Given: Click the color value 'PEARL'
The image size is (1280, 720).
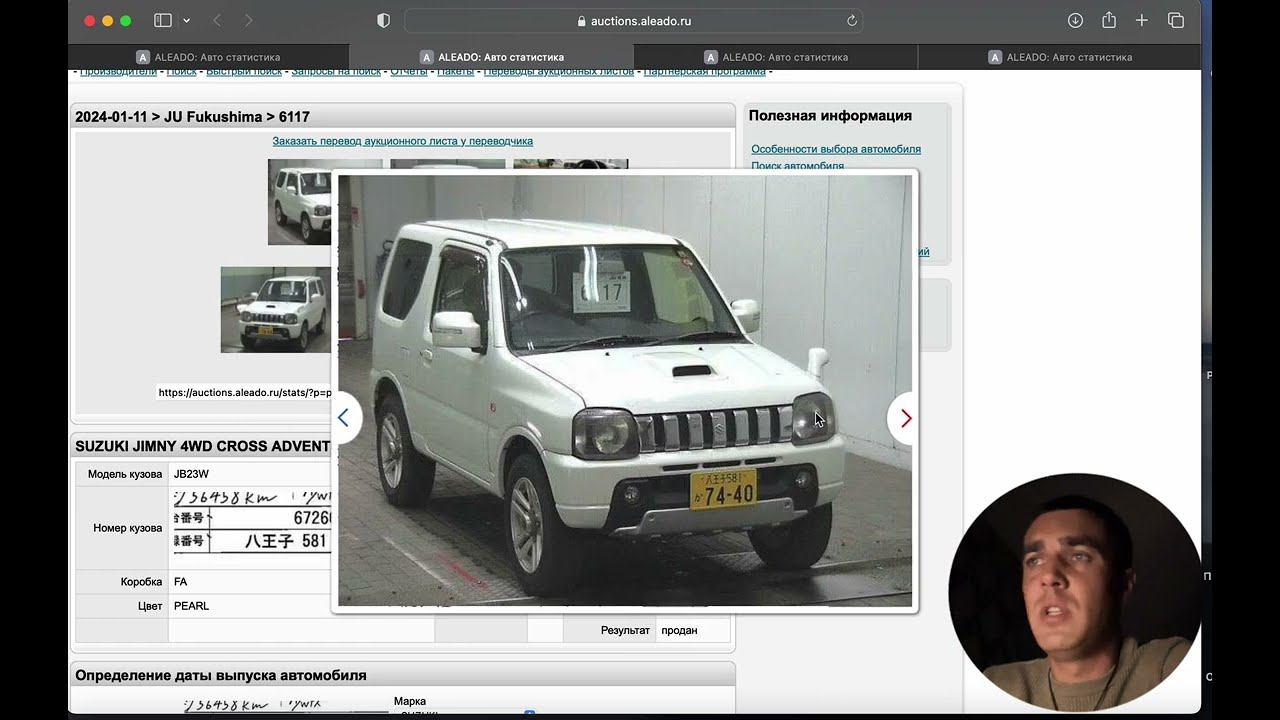Looking at the screenshot, I should (x=191, y=606).
